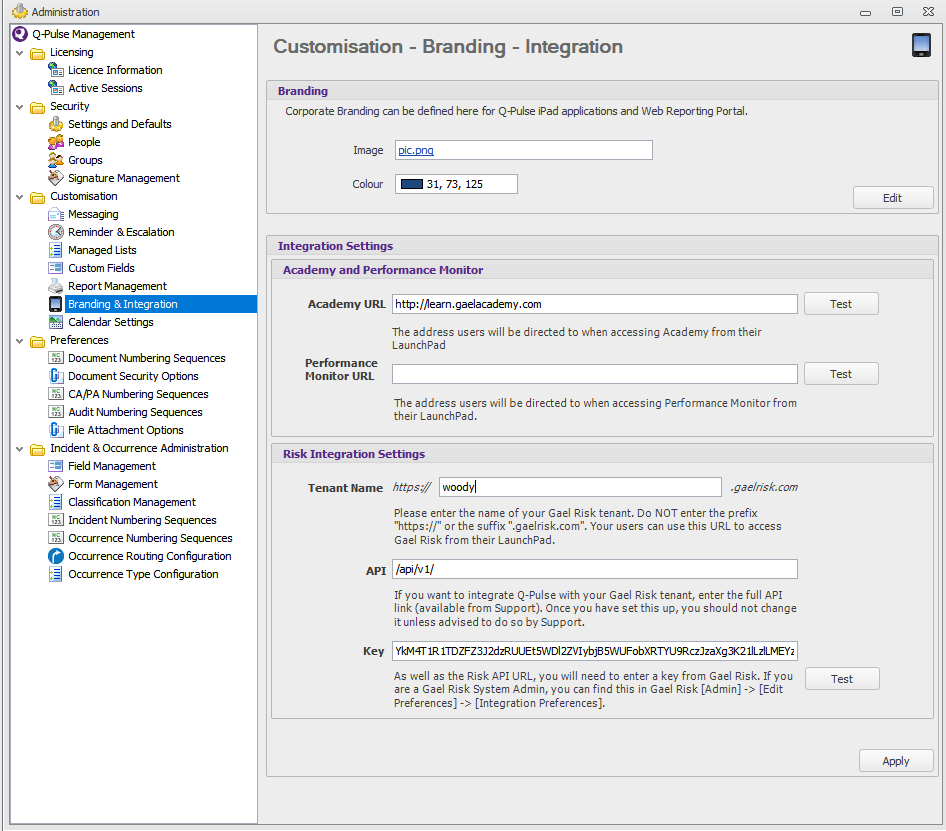This screenshot has height=831, width=946.
Task: Click the Signature Management icon
Action: click(56, 178)
